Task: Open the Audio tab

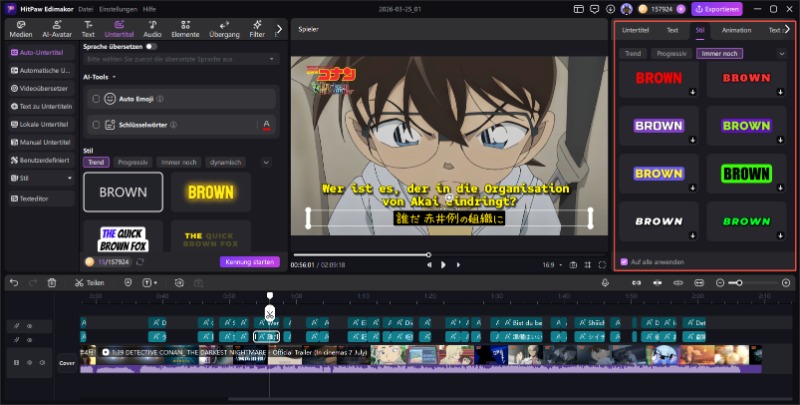Action: [152, 29]
